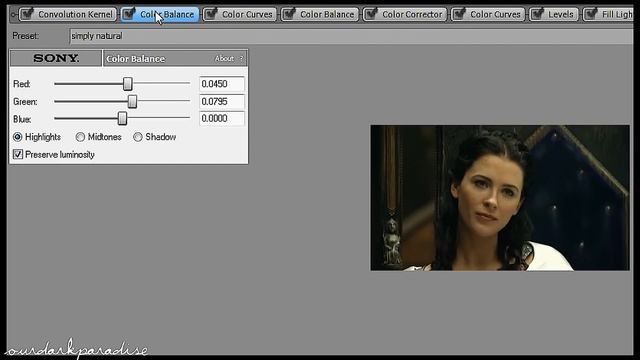Click the Green slider handle
Viewport: 640px width, 360px height.
[x=132, y=101]
